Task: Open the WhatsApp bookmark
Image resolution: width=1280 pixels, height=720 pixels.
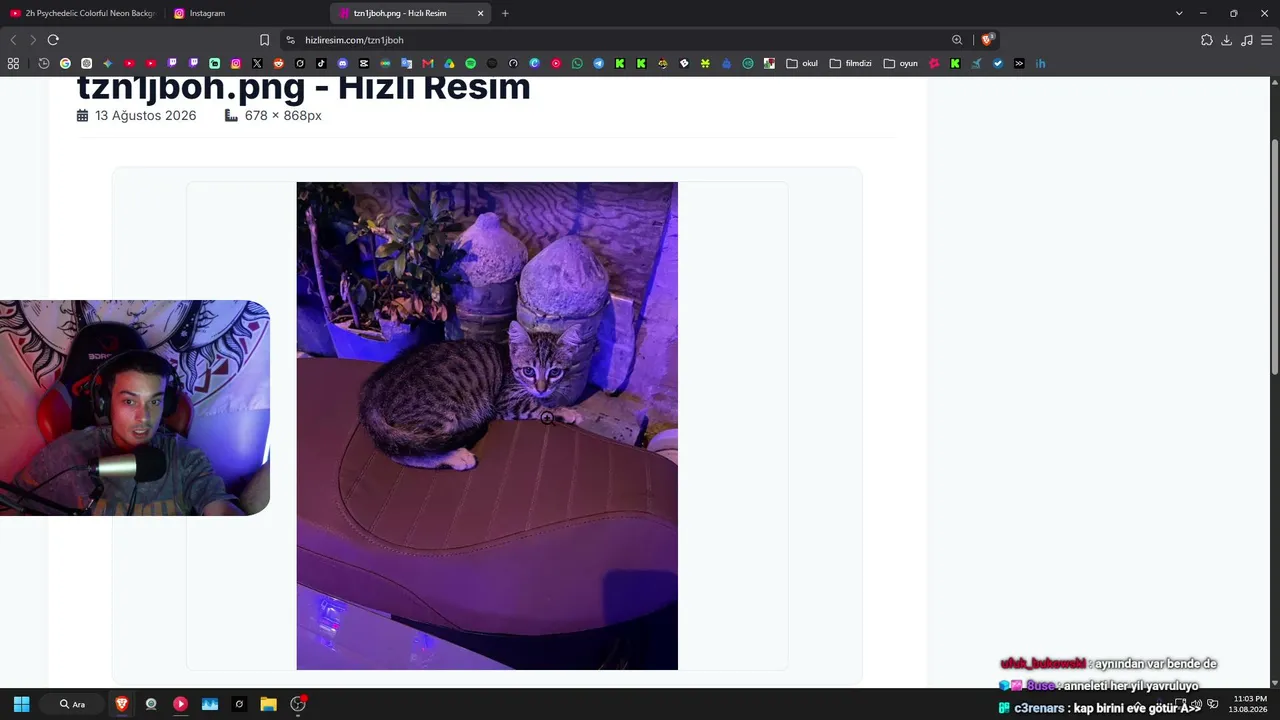Action: point(577,63)
